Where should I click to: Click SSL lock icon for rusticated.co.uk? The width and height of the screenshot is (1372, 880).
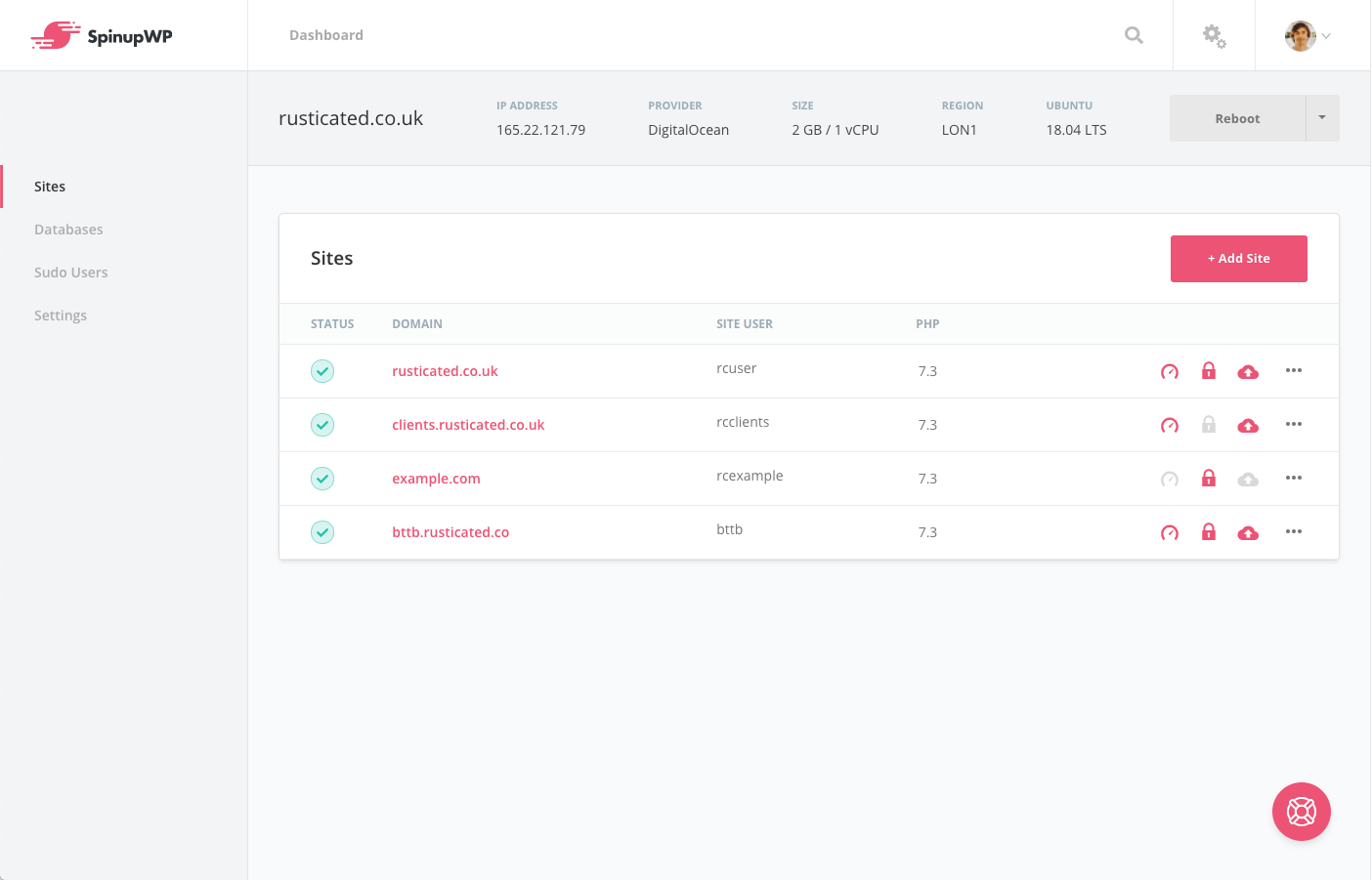pos(1209,370)
